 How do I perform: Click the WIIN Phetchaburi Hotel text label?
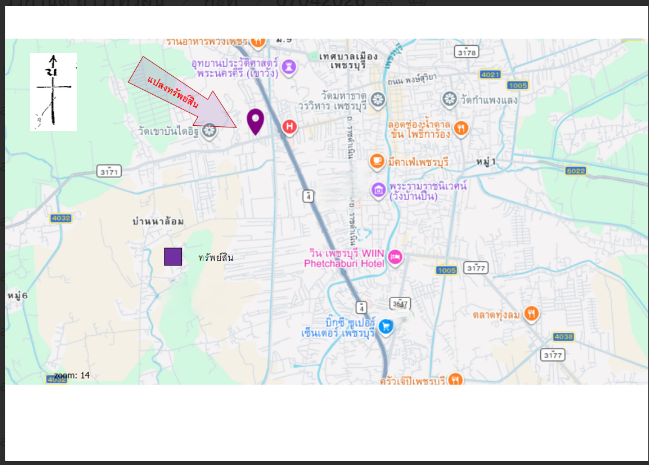click(x=344, y=258)
